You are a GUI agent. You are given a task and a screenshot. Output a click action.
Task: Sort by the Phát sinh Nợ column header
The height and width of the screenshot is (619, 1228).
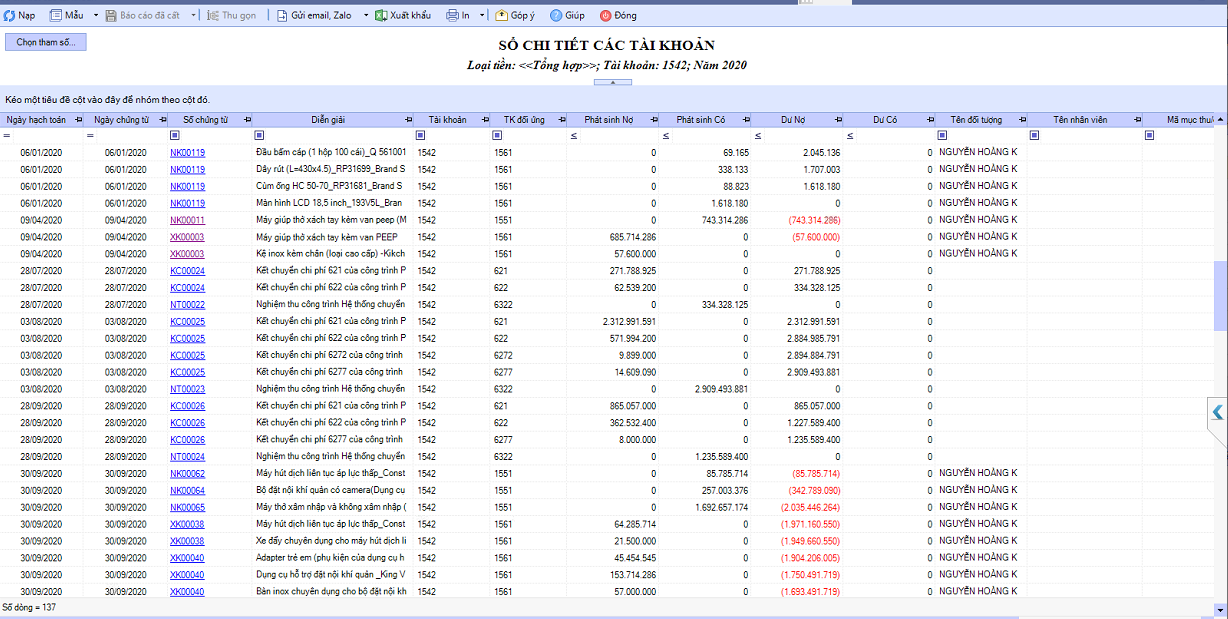point(608,120)
